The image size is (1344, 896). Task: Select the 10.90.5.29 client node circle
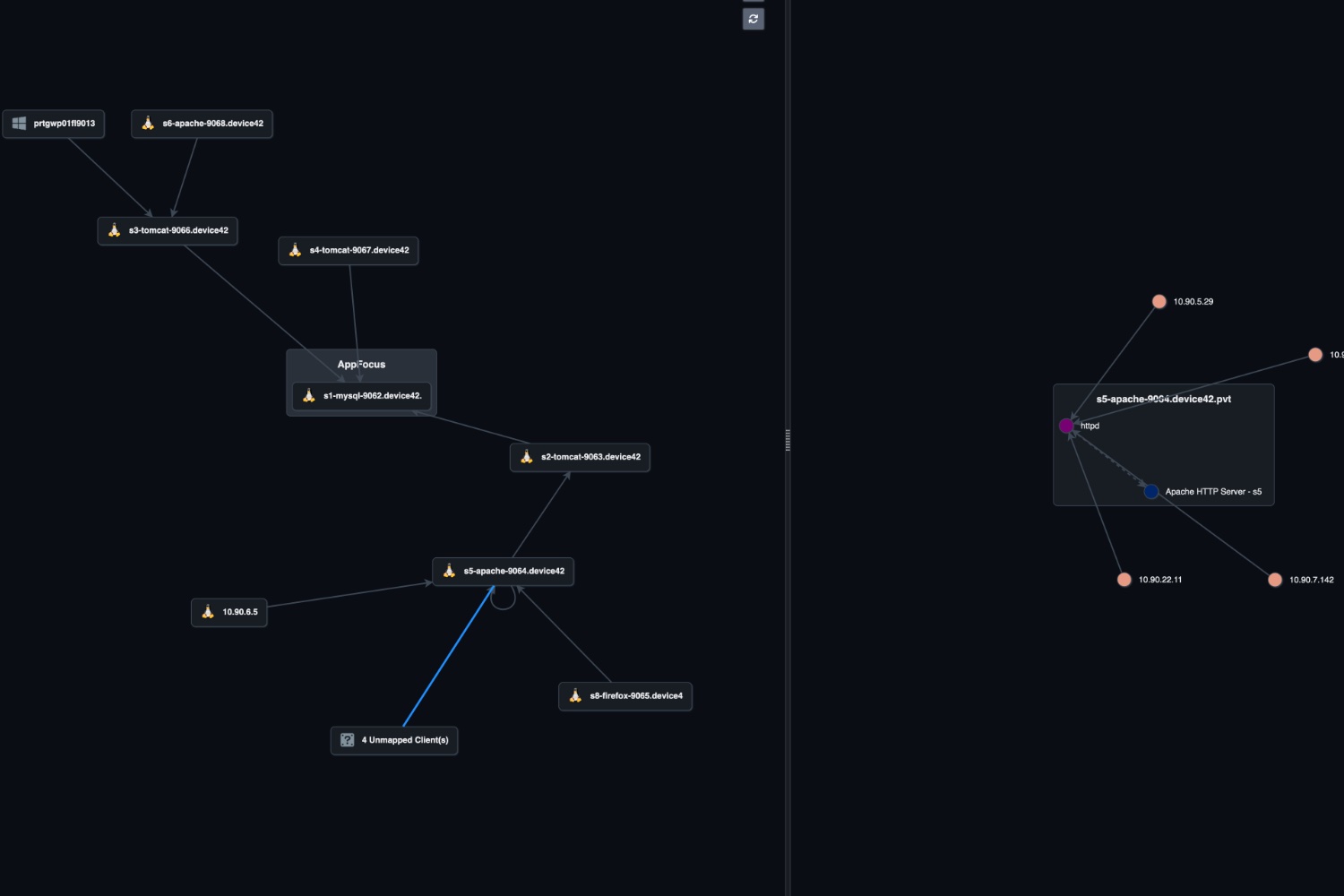[x=1159, y=302]
